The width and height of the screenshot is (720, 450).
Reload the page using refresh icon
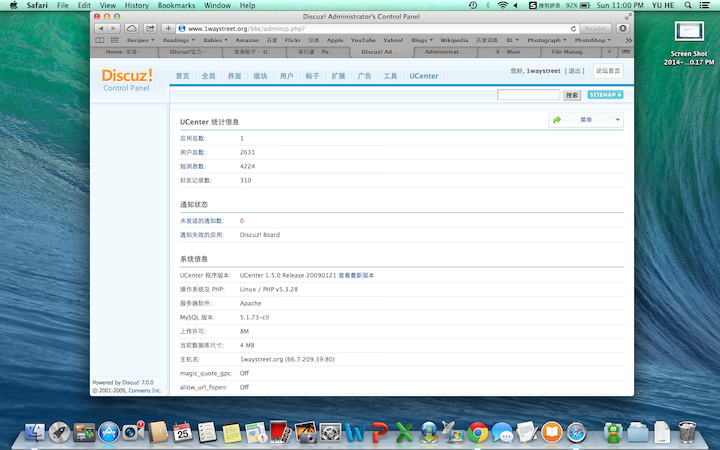tap(573, 28)
